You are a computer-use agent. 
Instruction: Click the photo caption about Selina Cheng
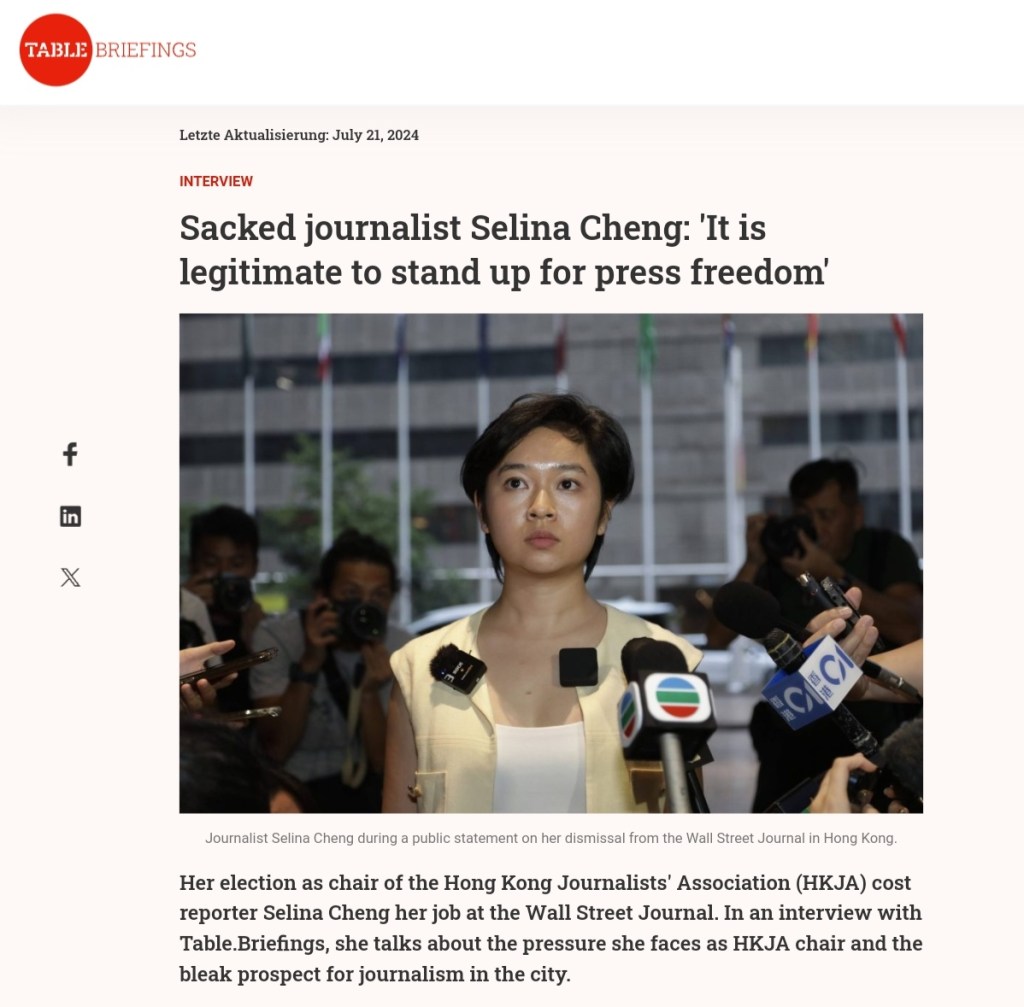(551, 838)
